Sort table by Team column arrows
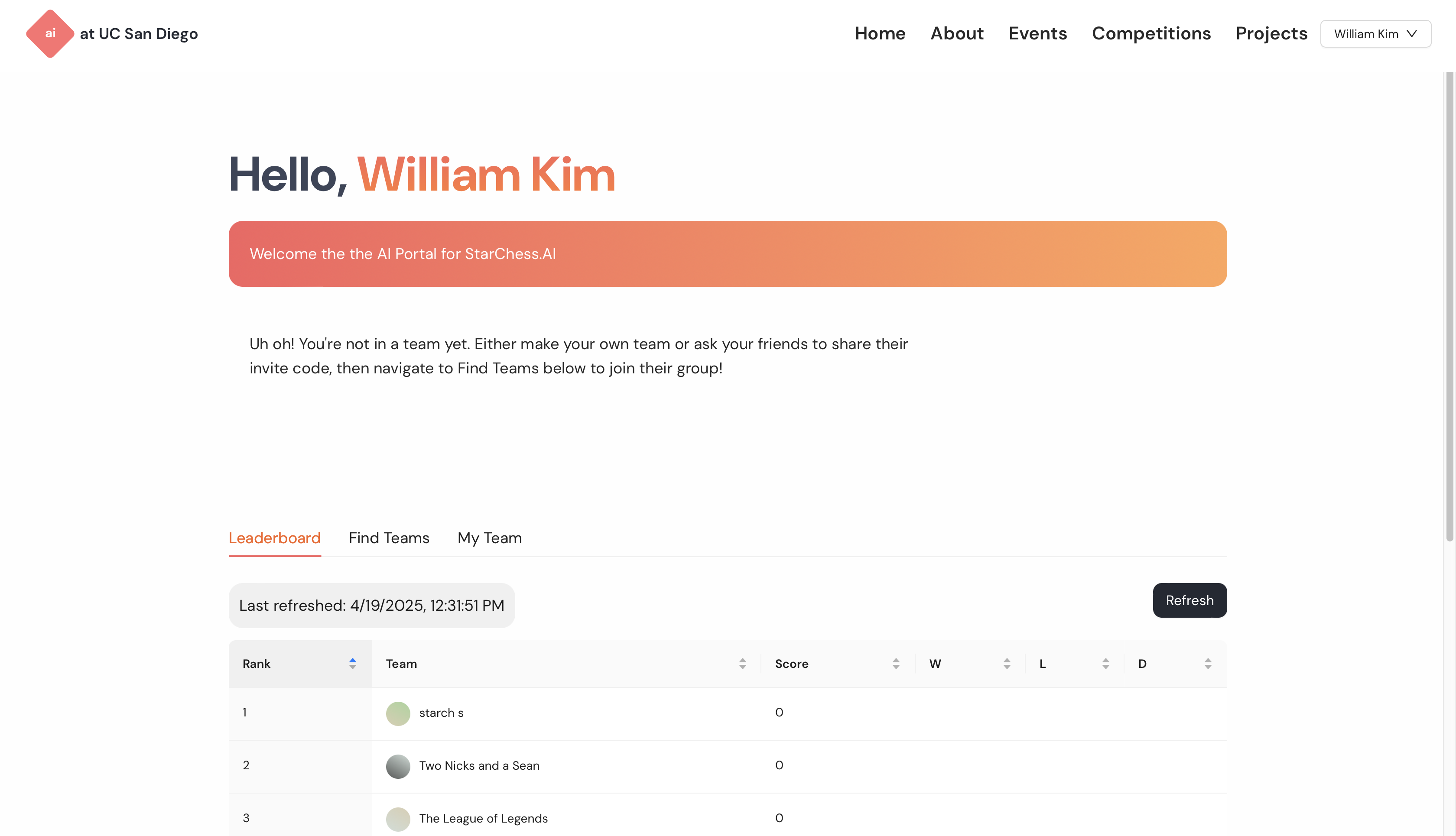The height and width of the screenshot is (836, 1456). [742, 664]
